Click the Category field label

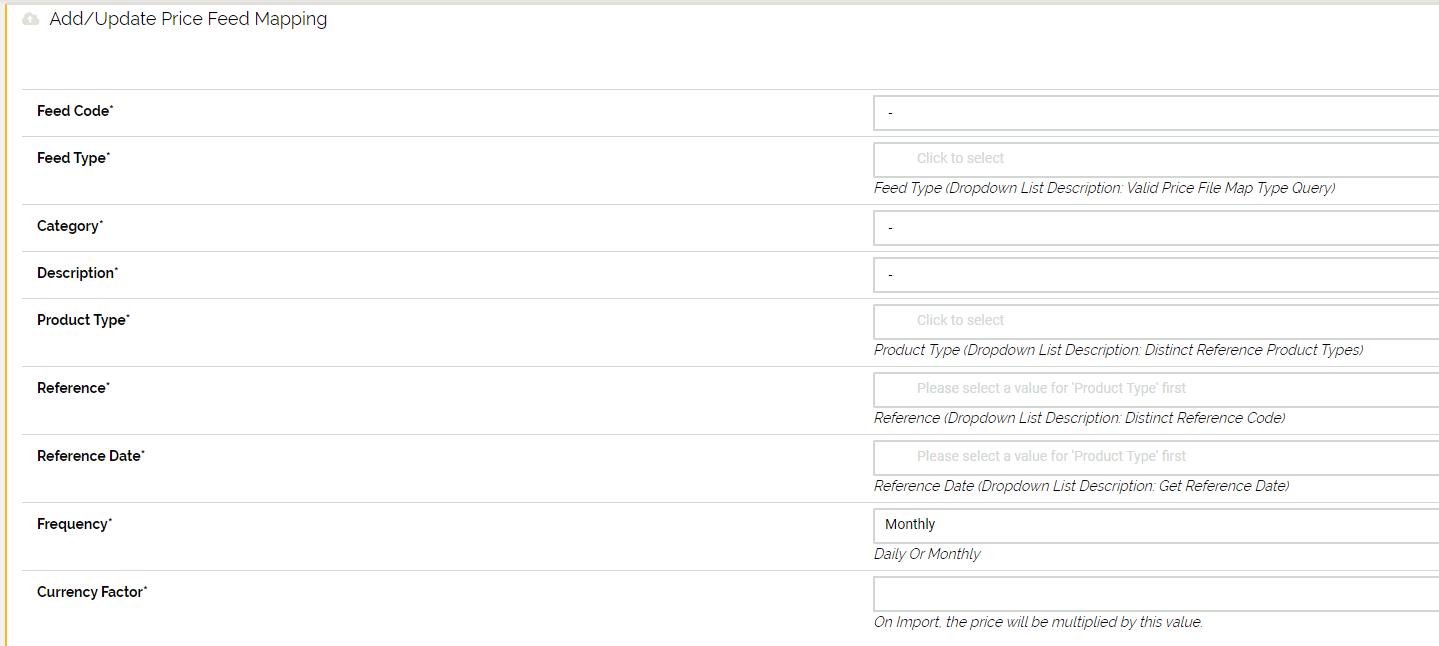(x=70, y=226)
